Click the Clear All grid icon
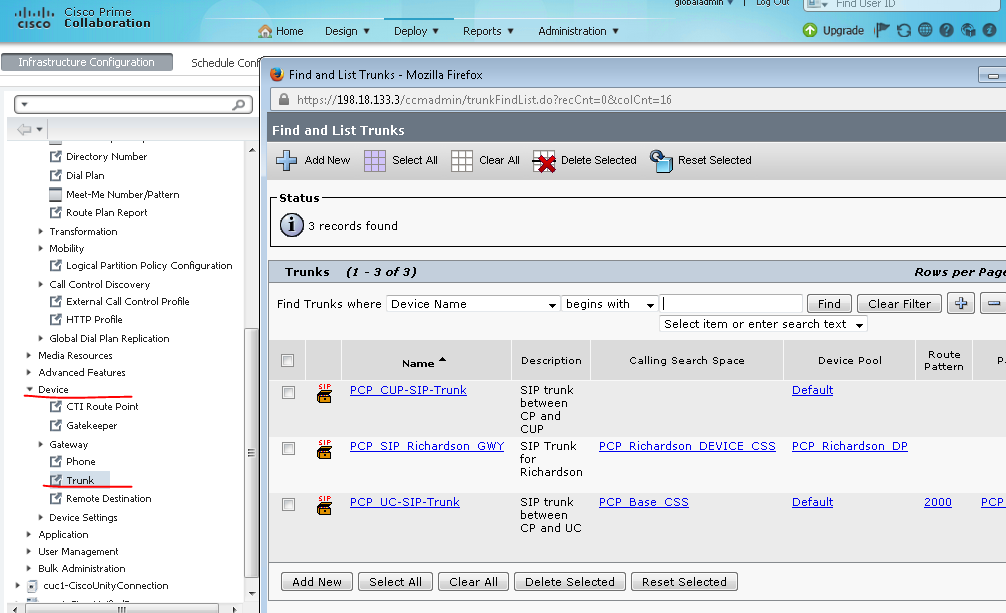Screen dimensions: 1006x613 [461, 160]
